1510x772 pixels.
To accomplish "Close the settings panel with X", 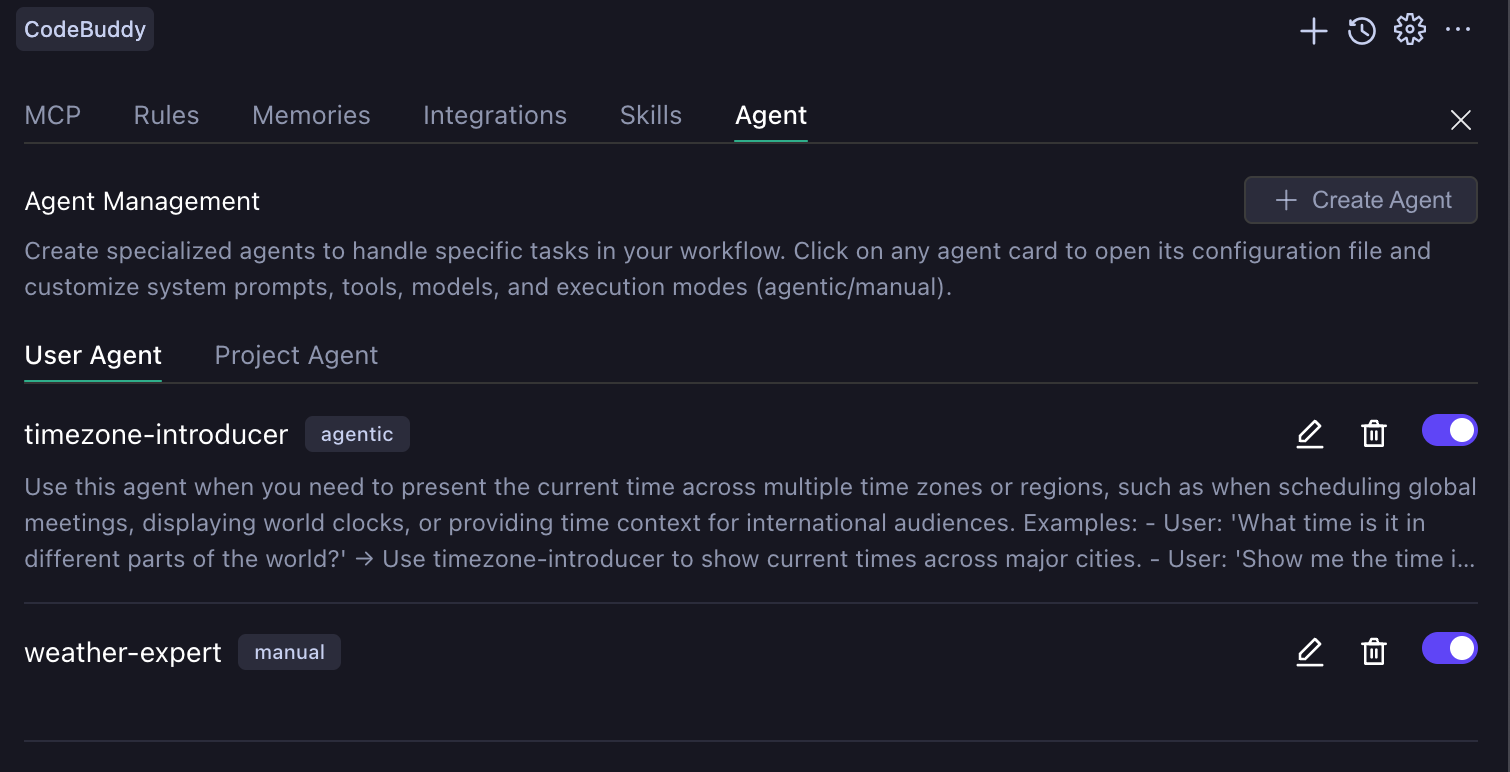I will tap(1460, 121).
